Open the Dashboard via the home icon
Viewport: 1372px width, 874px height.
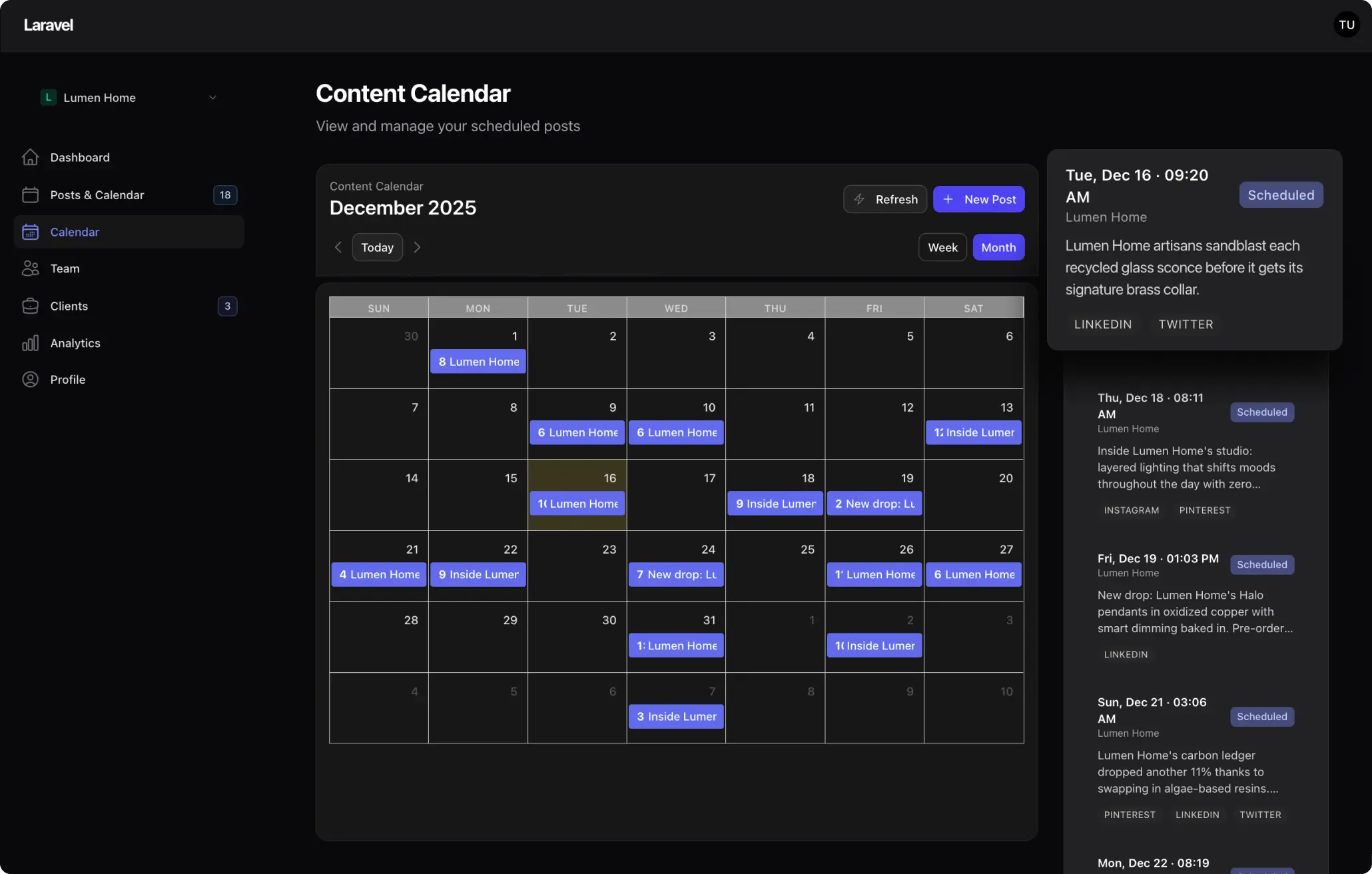tap(31, 157)
